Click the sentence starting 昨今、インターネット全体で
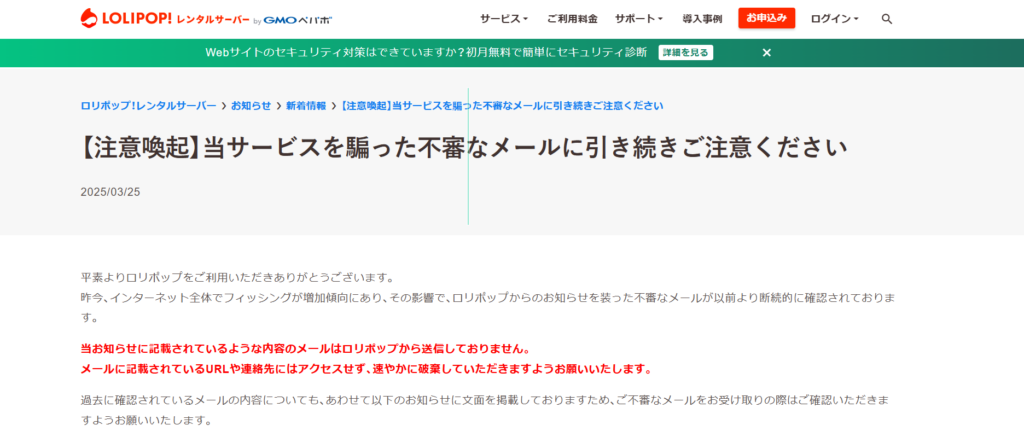Image resolution: width=1024 pixels, height=431 pixels. (x=487, y=308)
